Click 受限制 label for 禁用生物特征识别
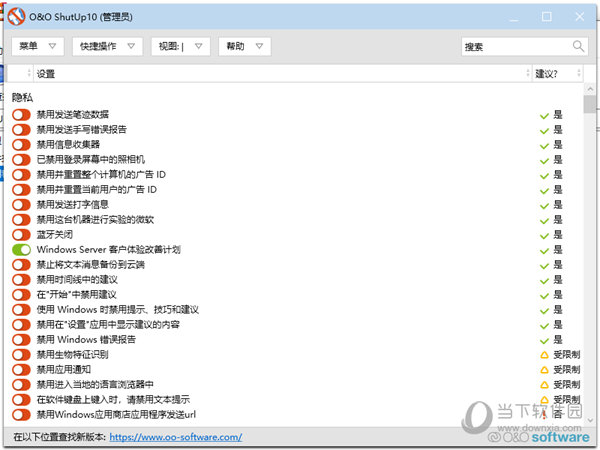This screenshot has width=600, height=450. pyautogui.click(x=567, y=355)
